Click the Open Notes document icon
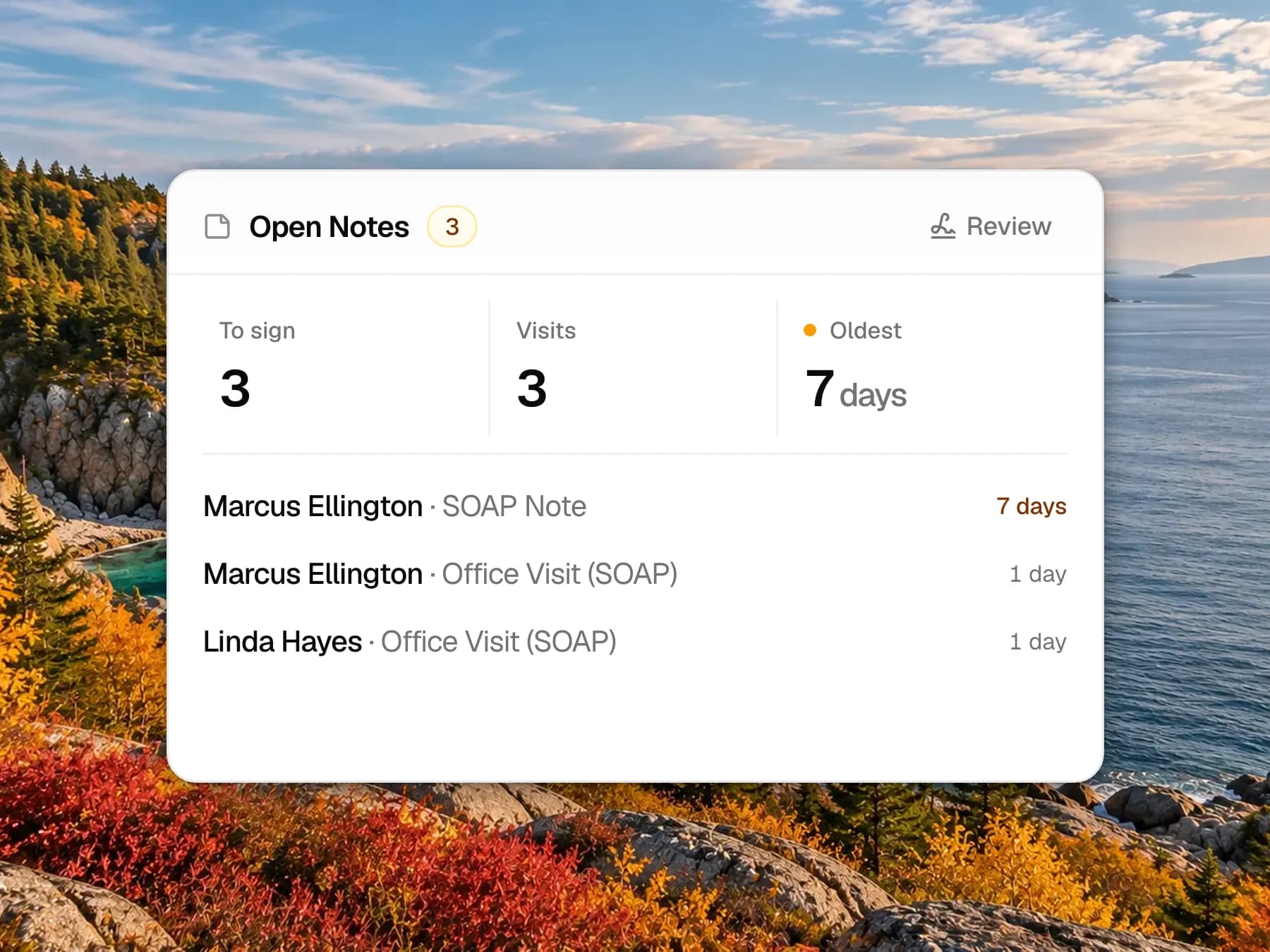The height and width of the screenshot is (952, 1270). pyautogui.click(x=217, y=226)
